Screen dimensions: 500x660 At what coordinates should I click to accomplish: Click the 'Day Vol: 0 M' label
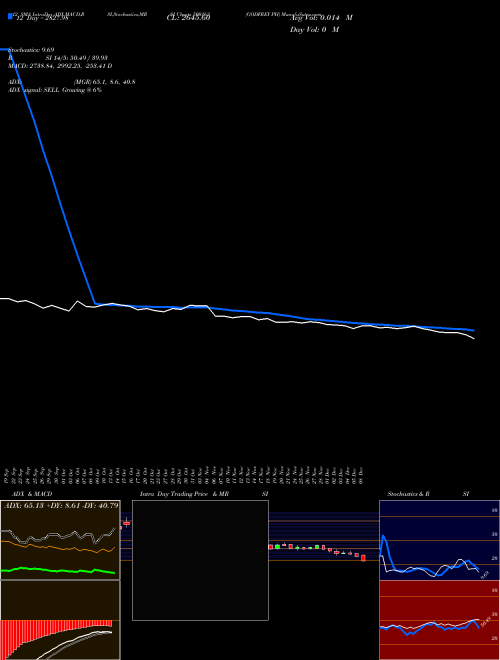314,30
